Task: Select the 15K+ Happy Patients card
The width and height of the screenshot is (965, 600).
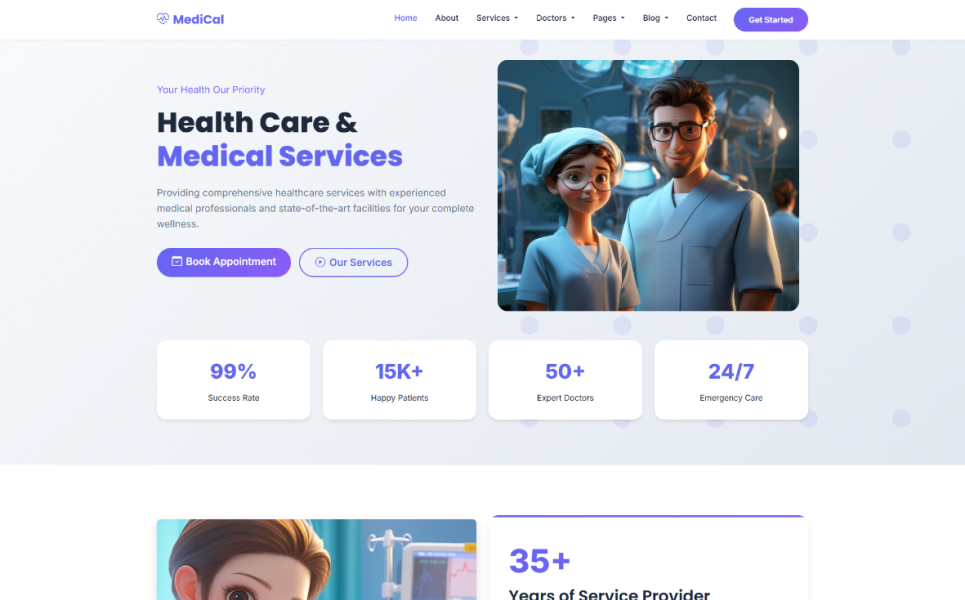Action: [399, 380]
